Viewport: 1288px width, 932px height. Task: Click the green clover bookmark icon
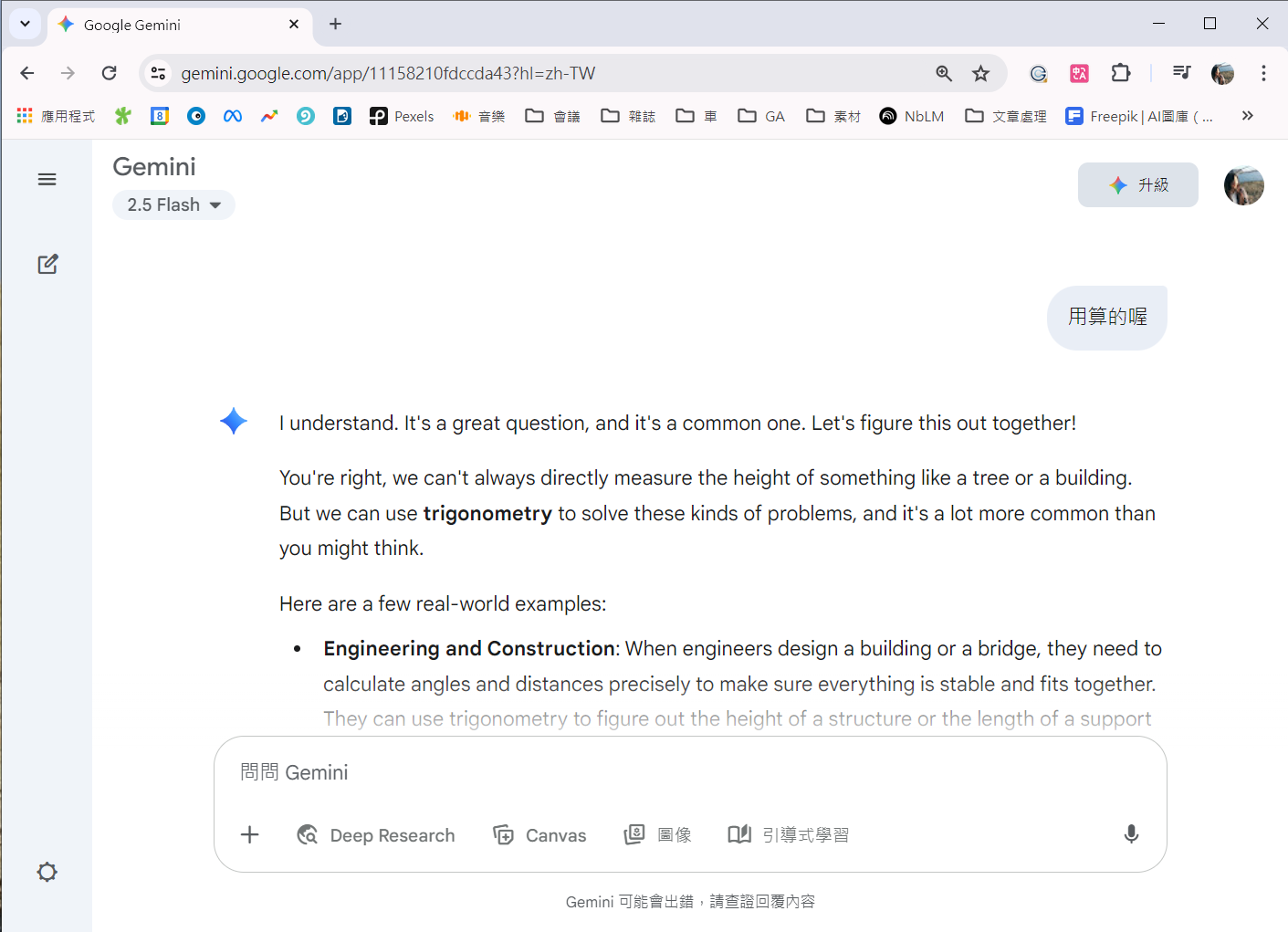(x=122, y=116)
